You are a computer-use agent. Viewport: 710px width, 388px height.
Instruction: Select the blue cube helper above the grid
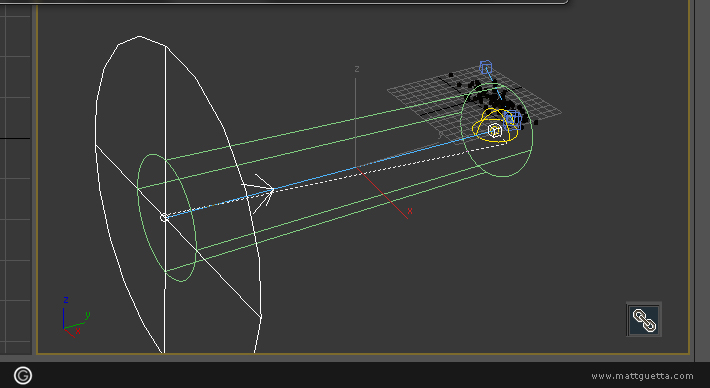486,68
